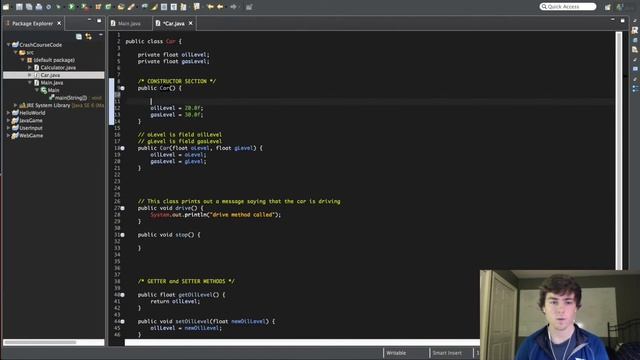Viewport: 640px width, 360px height.
Task: Collapse the default package node
Action: click(23, 60)
